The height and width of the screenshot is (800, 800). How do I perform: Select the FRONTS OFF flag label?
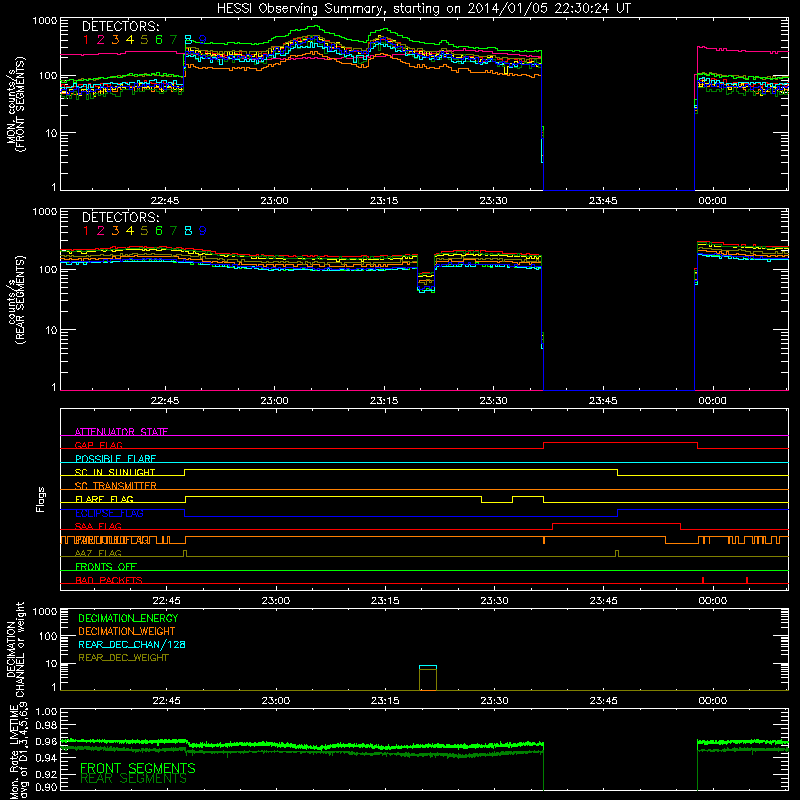pos(106,566)
